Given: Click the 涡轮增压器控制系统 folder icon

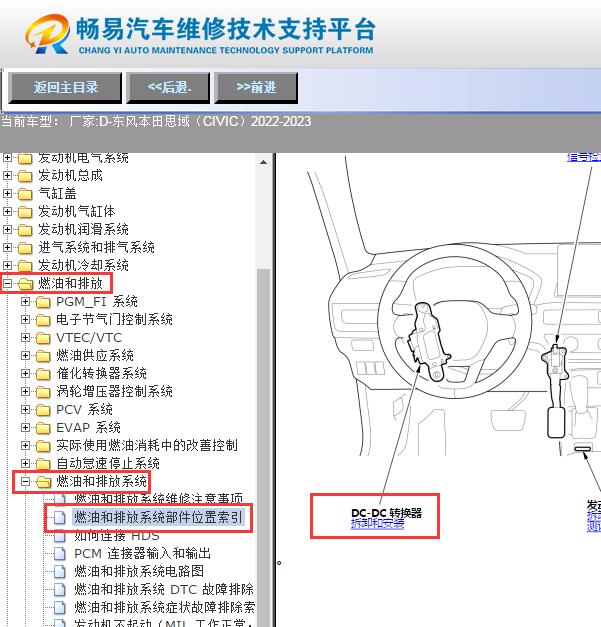Looking at the screenshot, I should [43, 392].
